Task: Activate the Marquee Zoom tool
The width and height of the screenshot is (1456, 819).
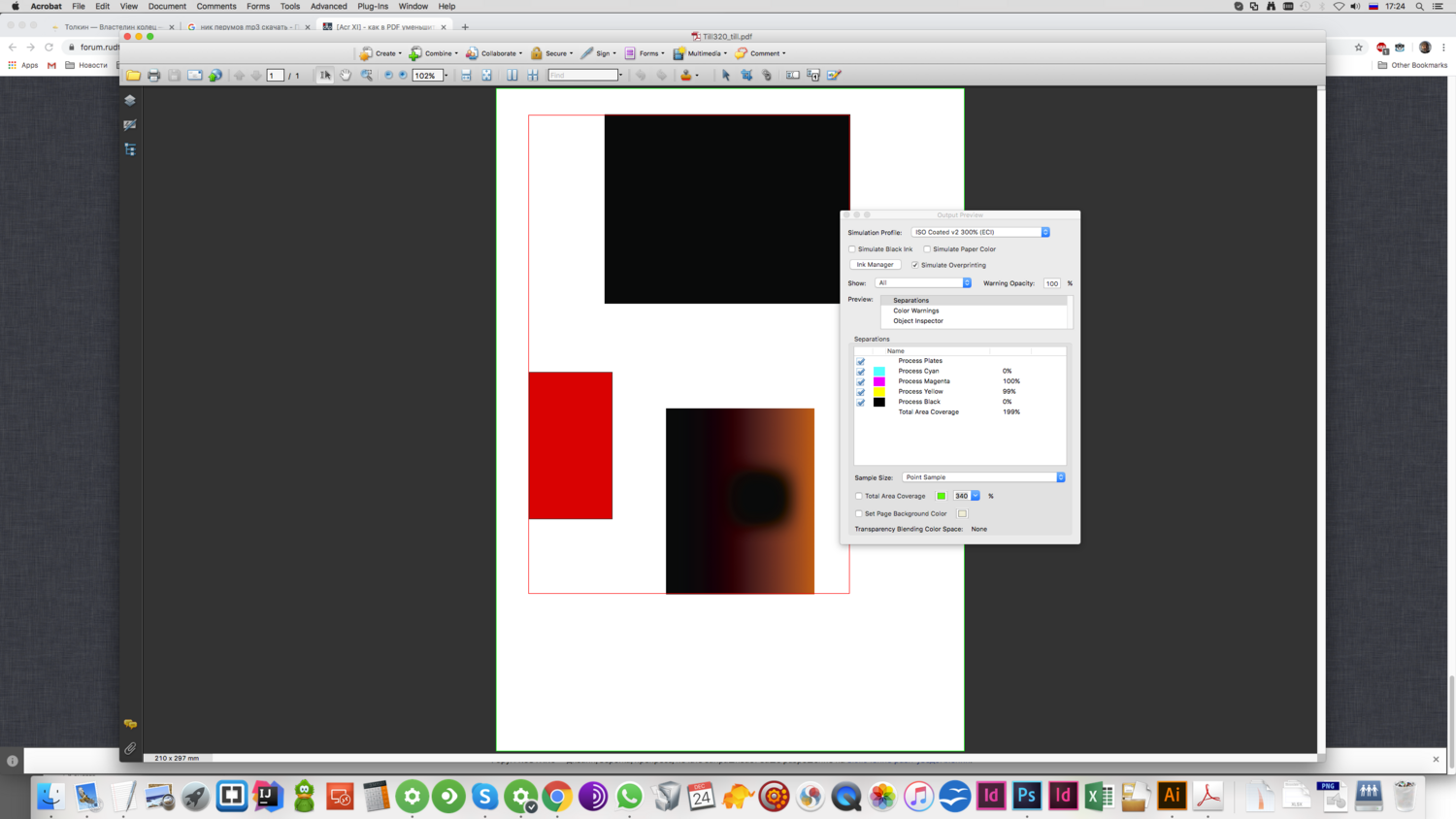Action: (367, 75)
